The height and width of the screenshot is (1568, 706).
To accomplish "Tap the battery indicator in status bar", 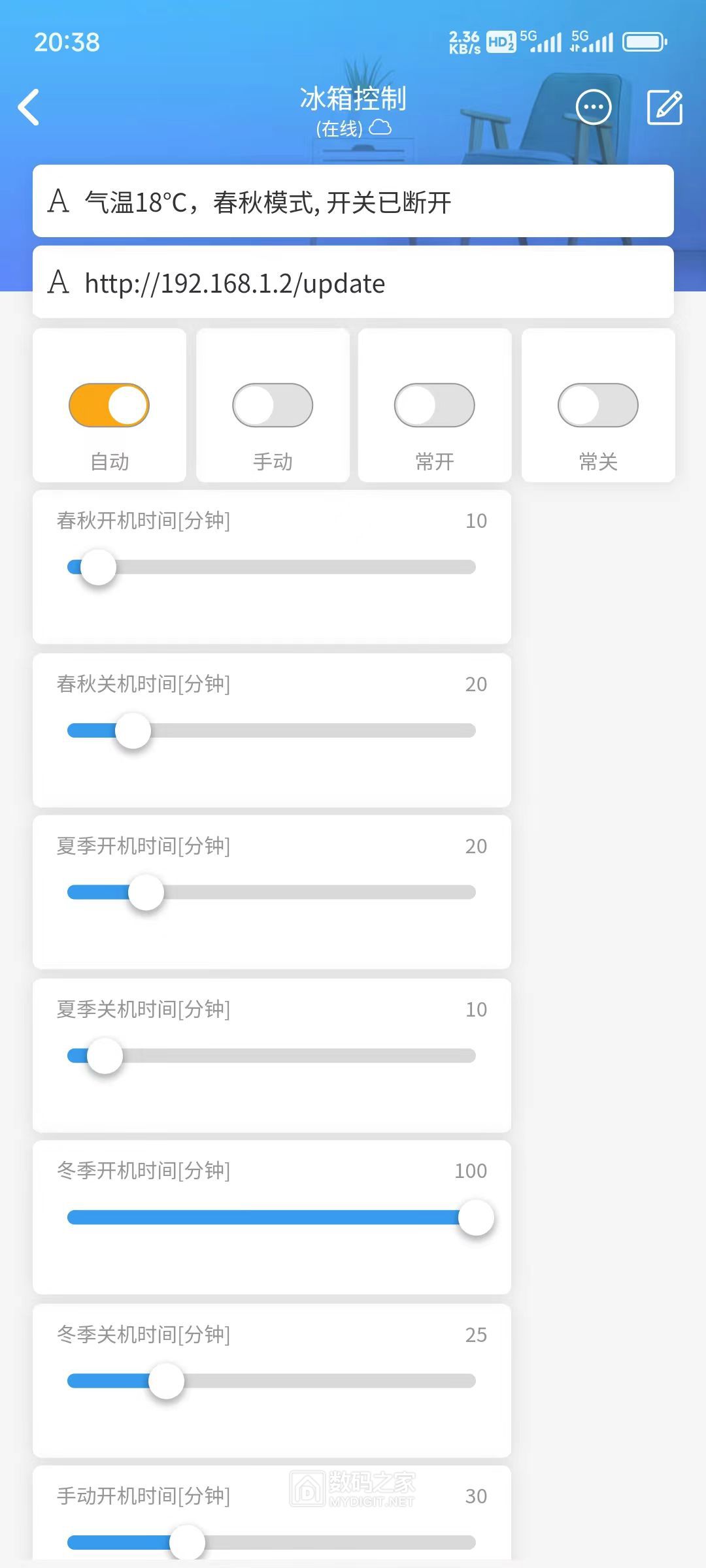I will (645, 42).
